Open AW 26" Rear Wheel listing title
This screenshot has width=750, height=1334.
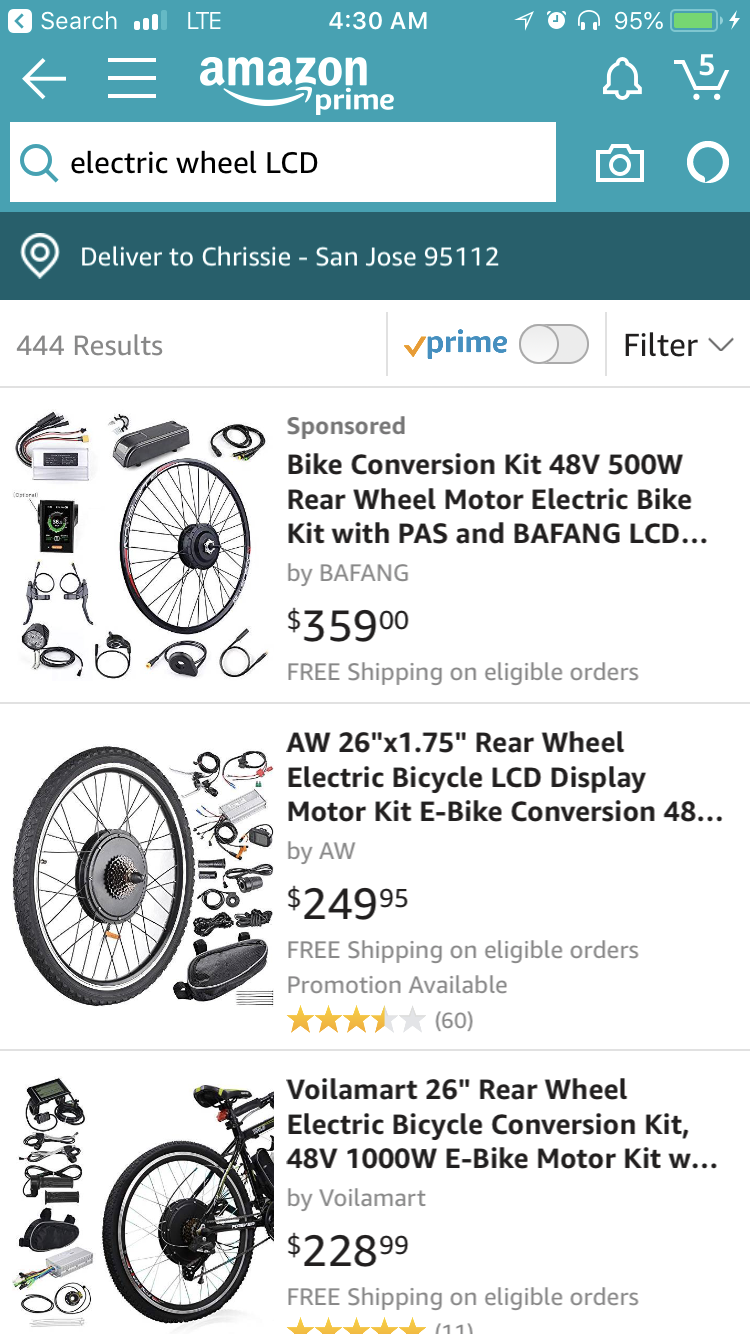(505, 777)
